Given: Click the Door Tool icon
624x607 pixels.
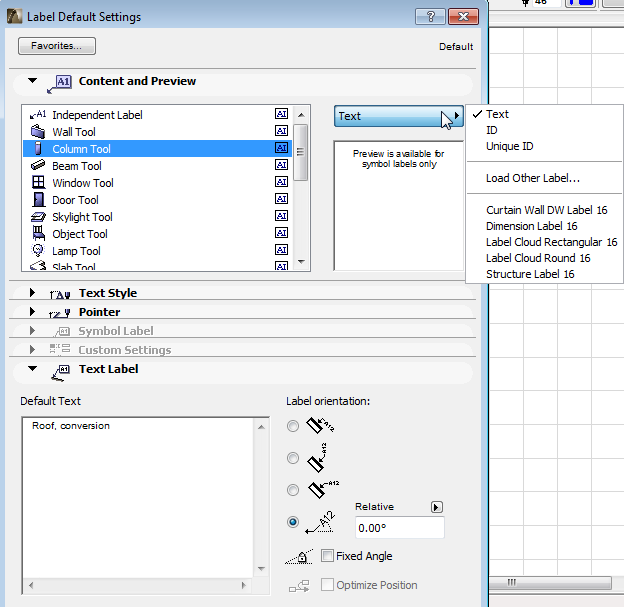Looking at the screenshot, I should click(38, 199).
